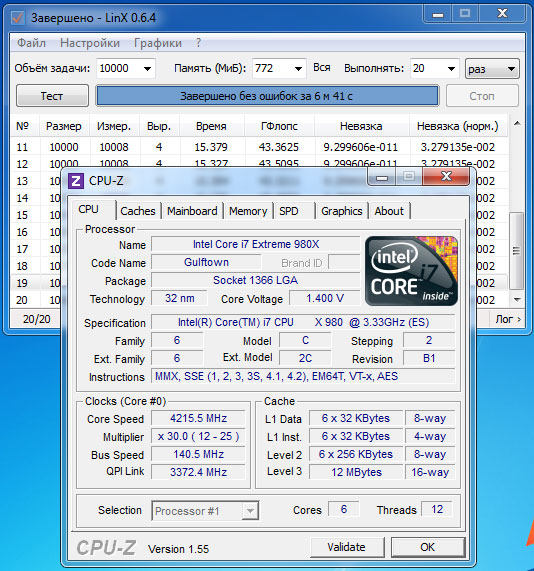This screenshot has width=534, height=571.
Task: Click the disabled Стоп button
Action: click(x=482, y=96)
